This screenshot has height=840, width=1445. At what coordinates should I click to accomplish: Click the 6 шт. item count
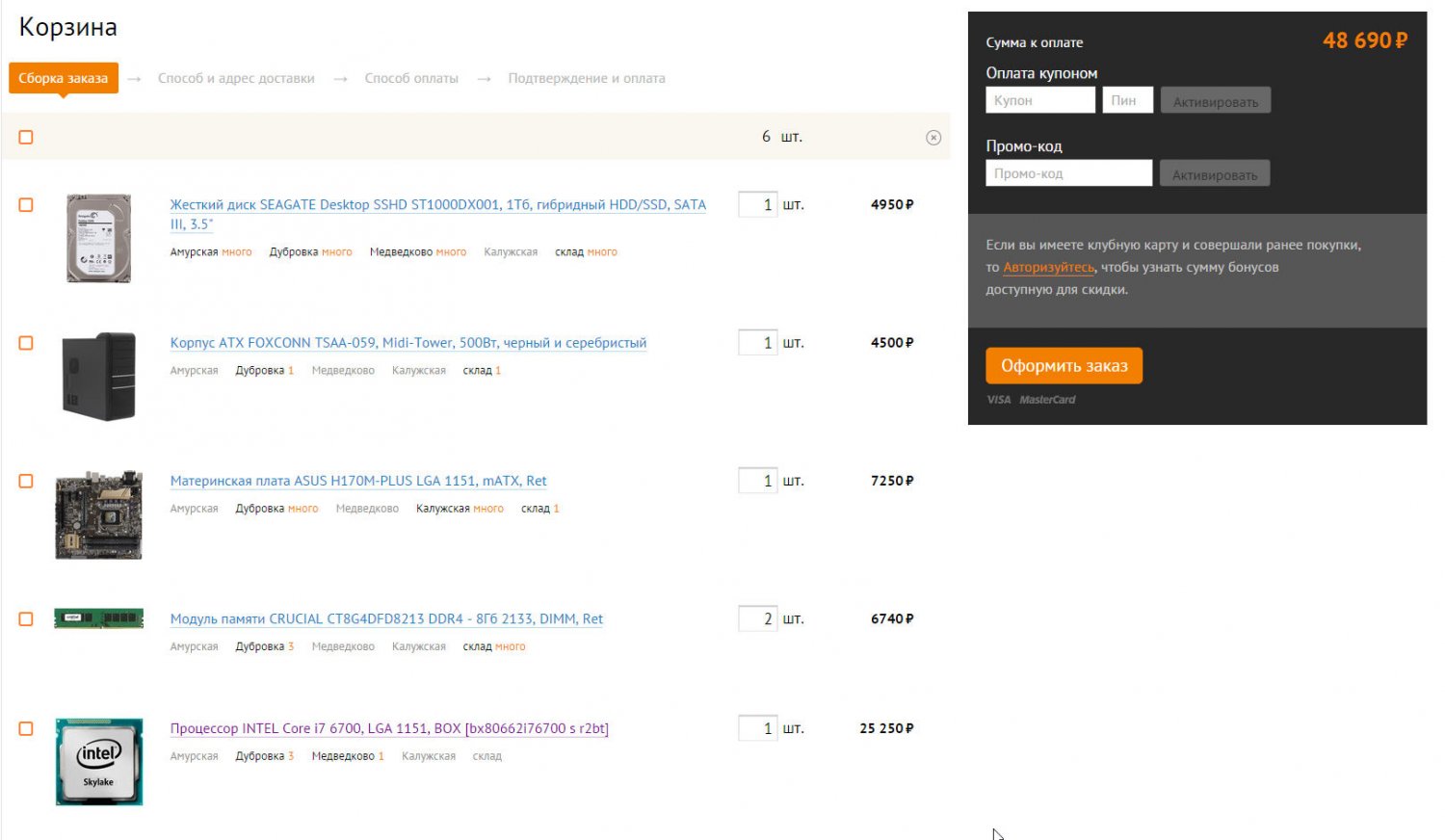coord(782,137)
